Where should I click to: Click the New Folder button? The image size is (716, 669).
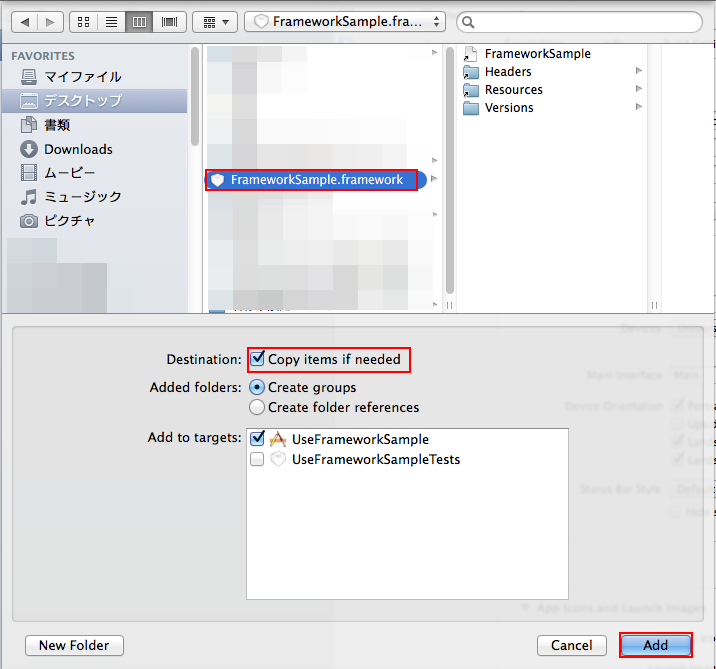point(74,645)
